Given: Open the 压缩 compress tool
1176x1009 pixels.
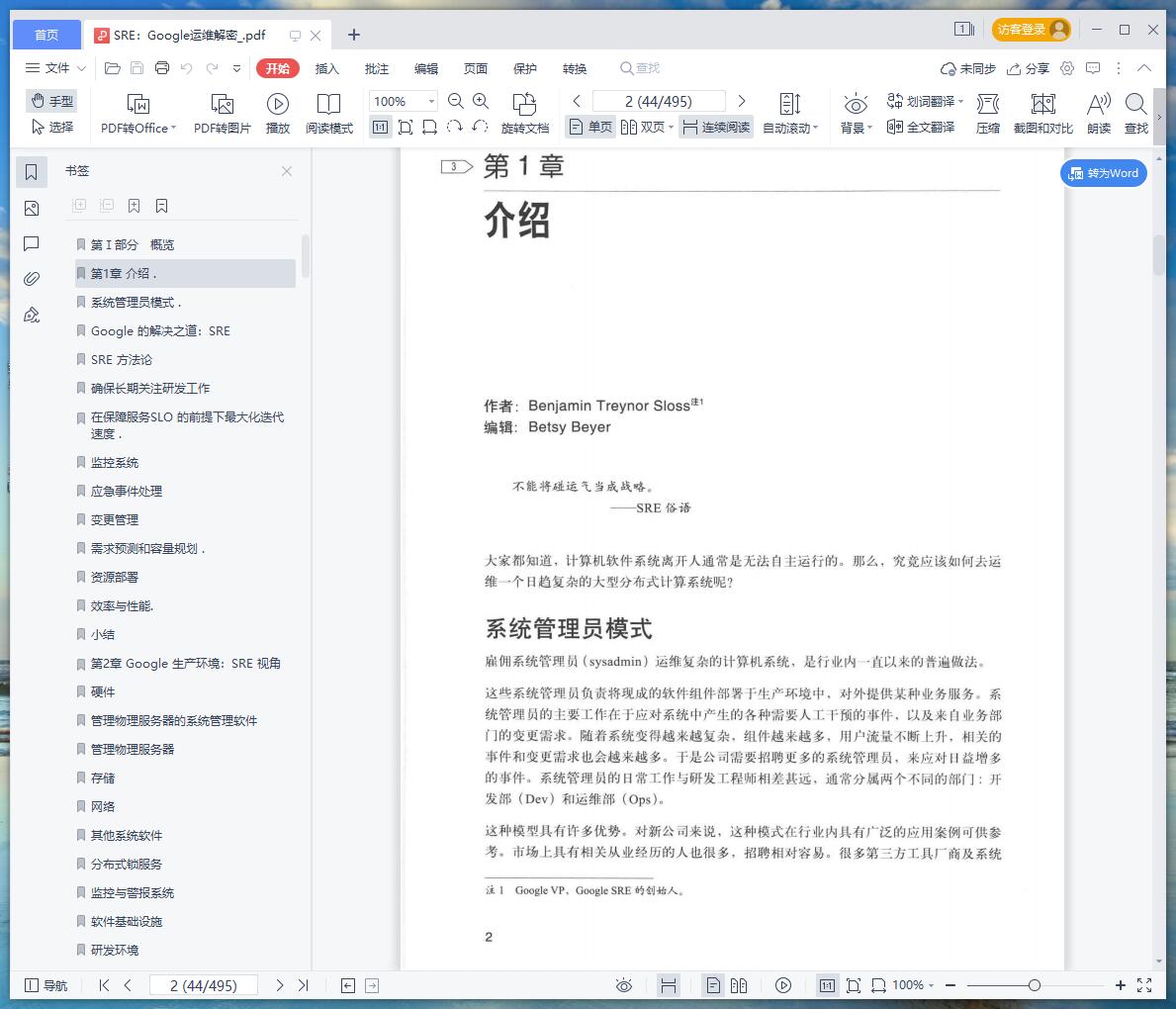Looking at the screenshot, I should point(988,114).
